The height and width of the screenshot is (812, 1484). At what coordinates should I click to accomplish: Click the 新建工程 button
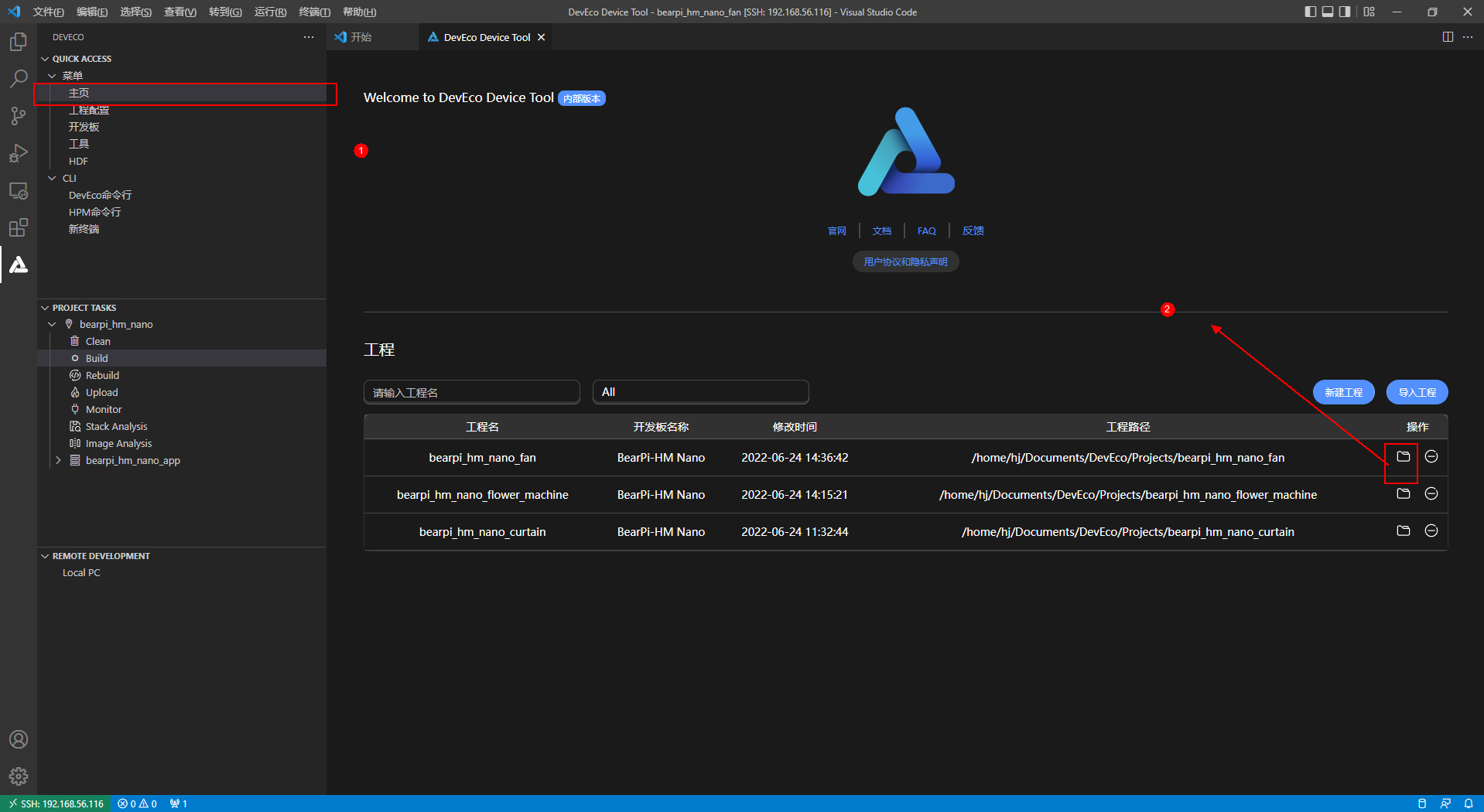tap(1344, 392)
